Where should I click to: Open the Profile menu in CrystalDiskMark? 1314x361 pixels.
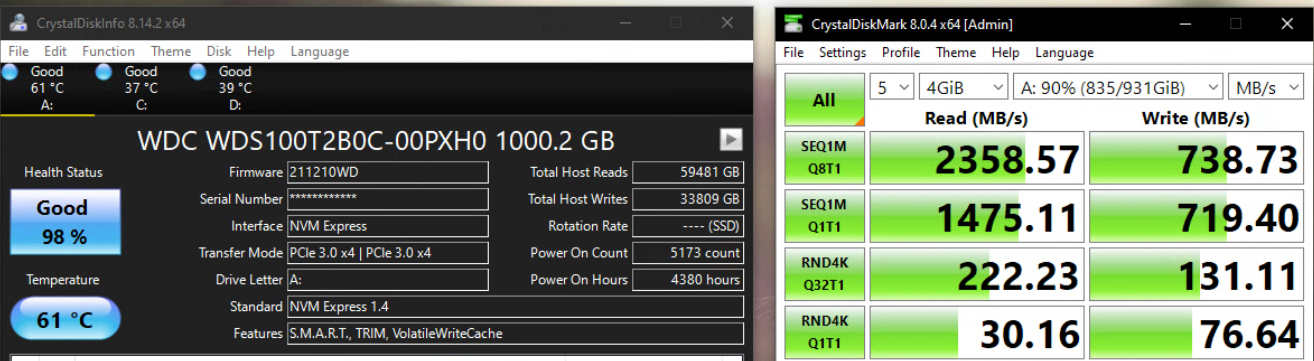[901, 52]
